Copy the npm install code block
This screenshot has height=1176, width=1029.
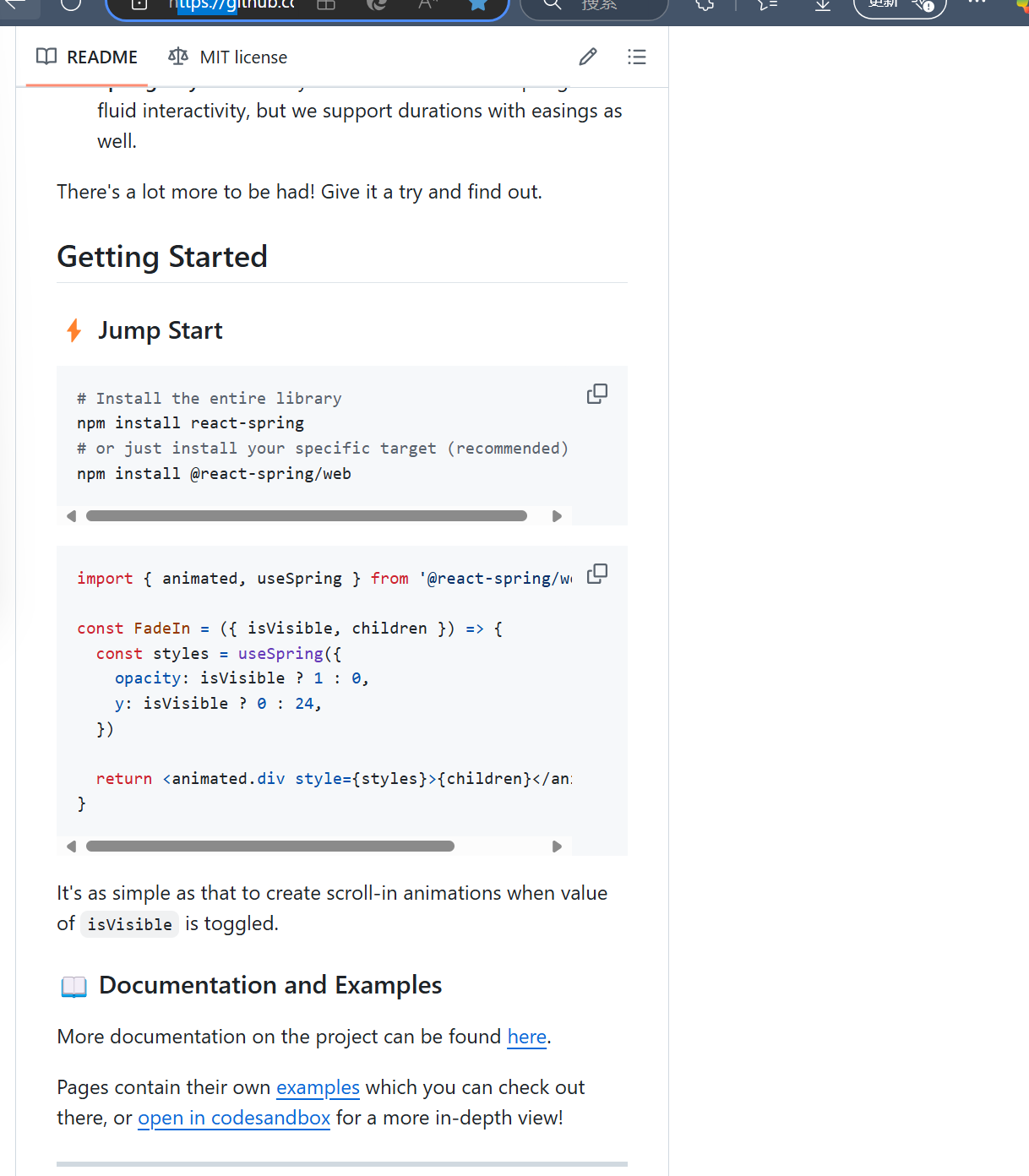tap(597, 394)
